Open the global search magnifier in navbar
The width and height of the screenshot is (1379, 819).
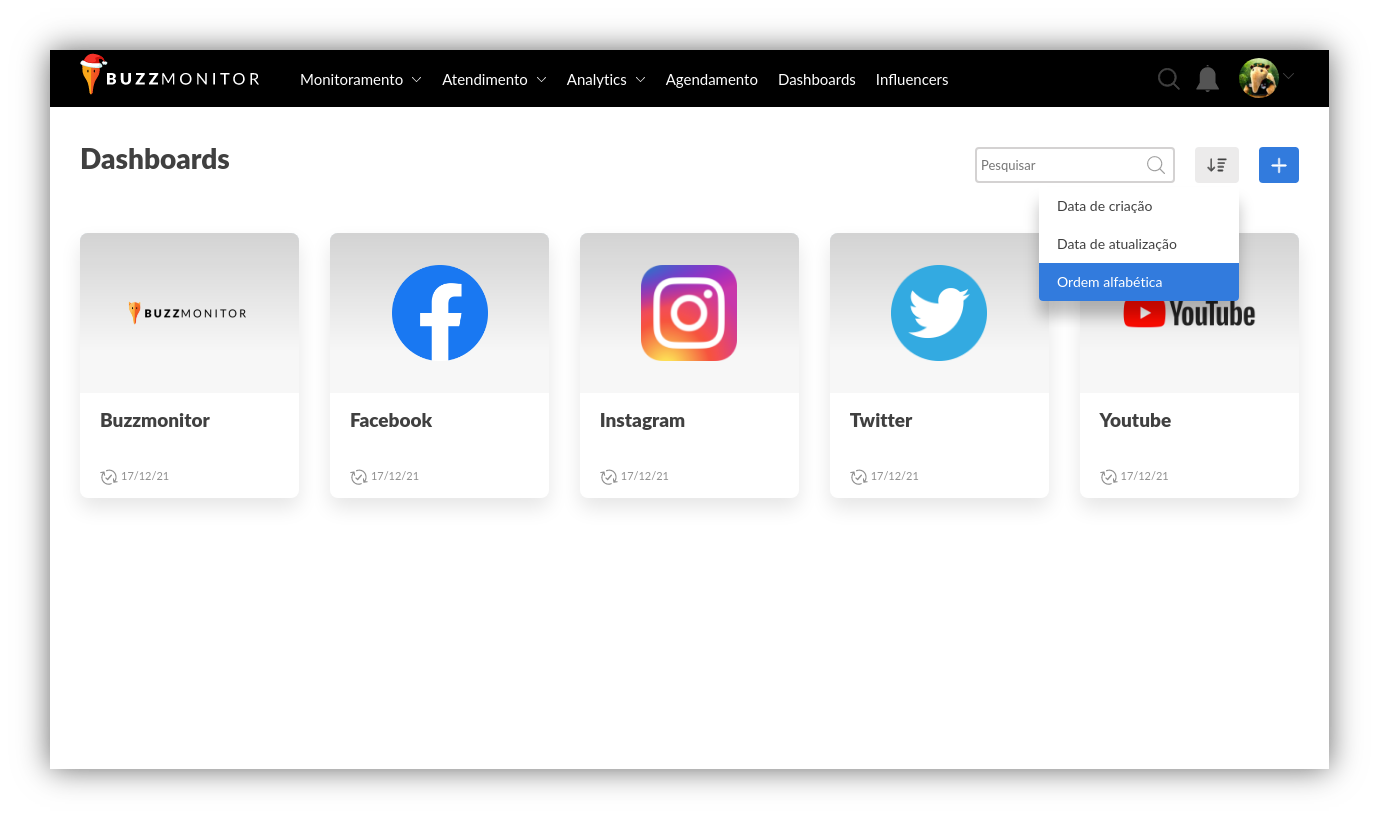pos(1168,79)
